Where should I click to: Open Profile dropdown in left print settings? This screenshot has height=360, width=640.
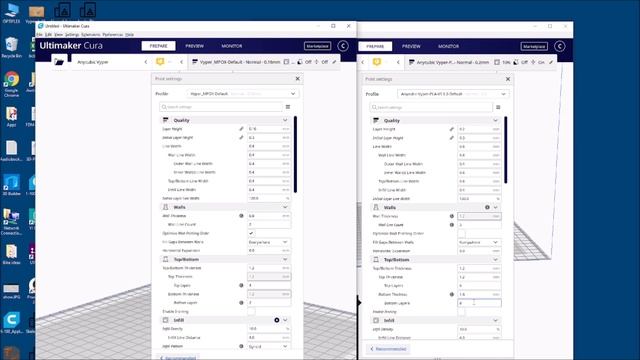243,93
